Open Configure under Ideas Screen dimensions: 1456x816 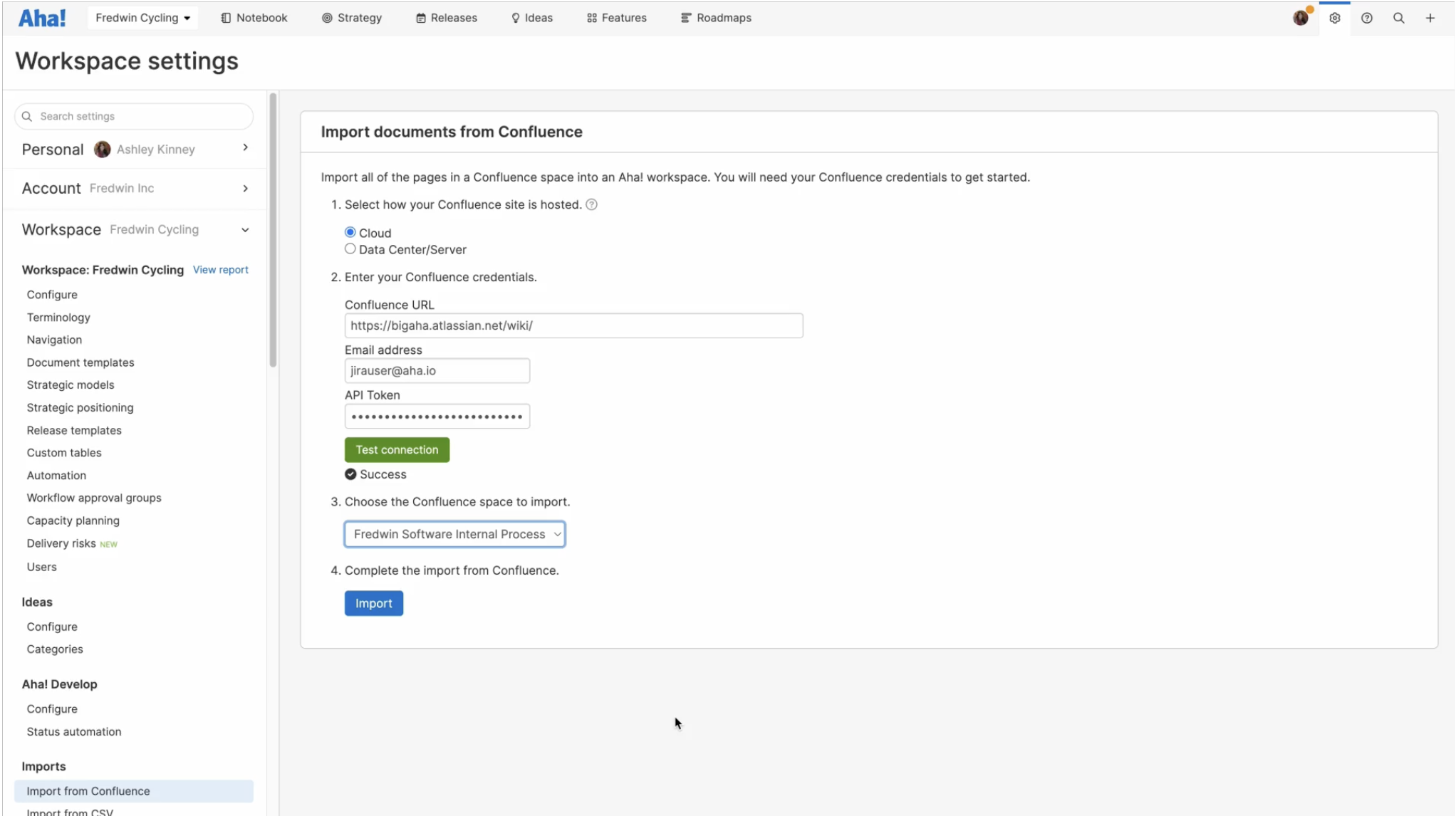tap(52, 627)
